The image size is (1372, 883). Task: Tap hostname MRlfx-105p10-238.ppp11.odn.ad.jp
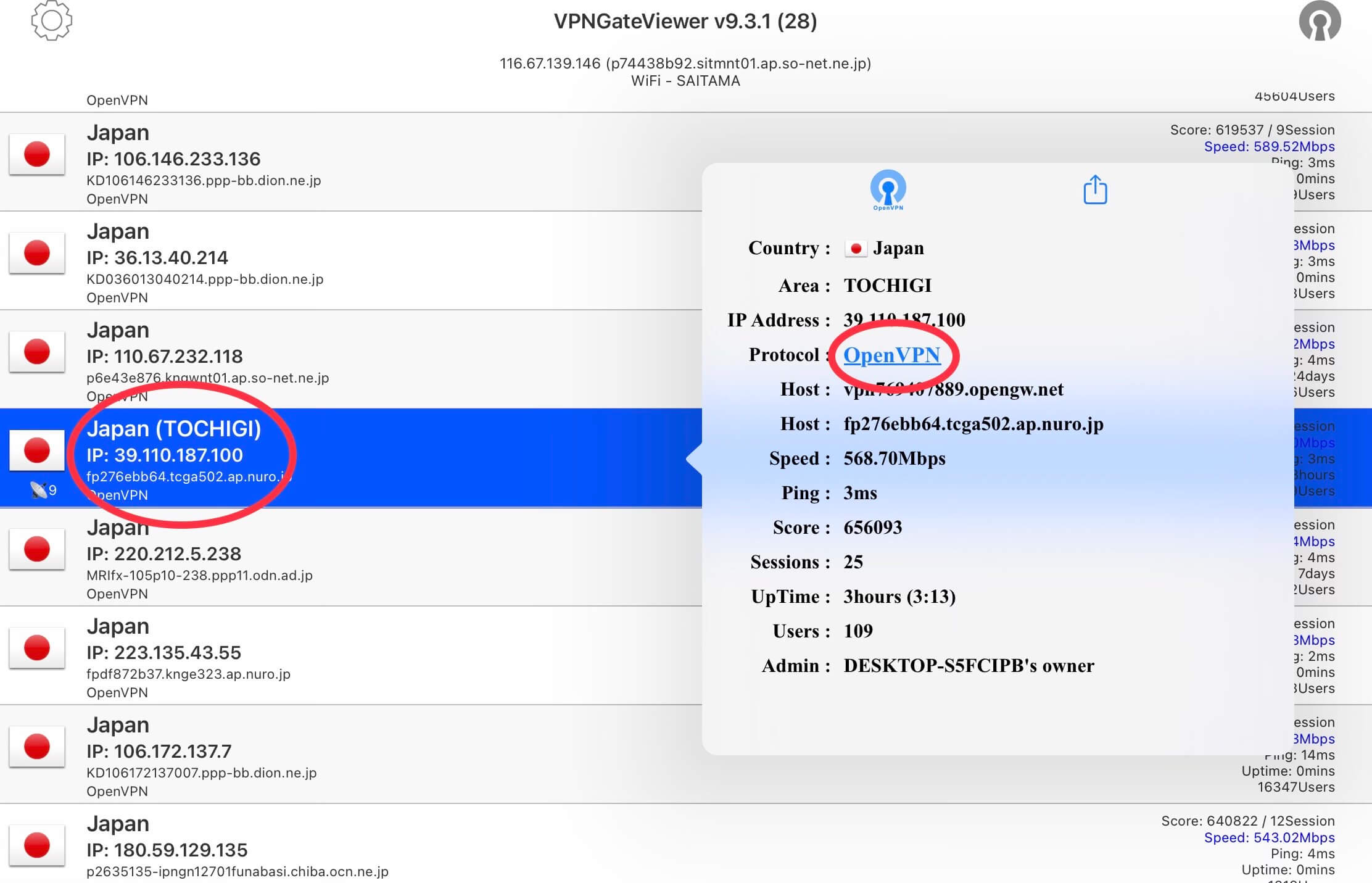coord(199,575)
